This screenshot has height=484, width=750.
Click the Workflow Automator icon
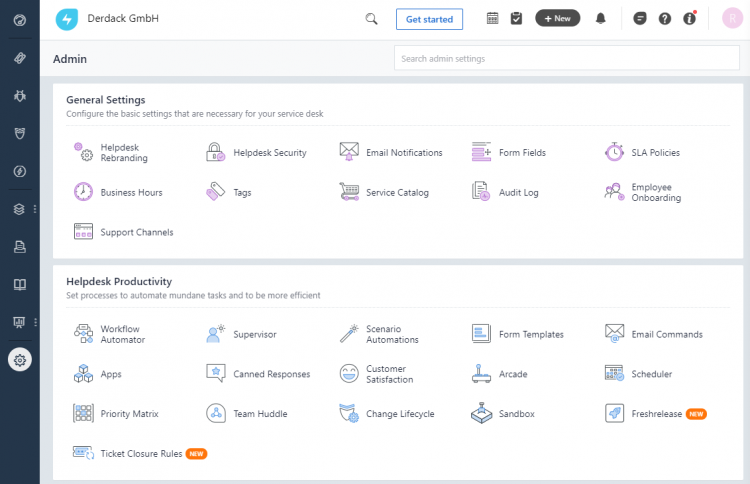83,334
